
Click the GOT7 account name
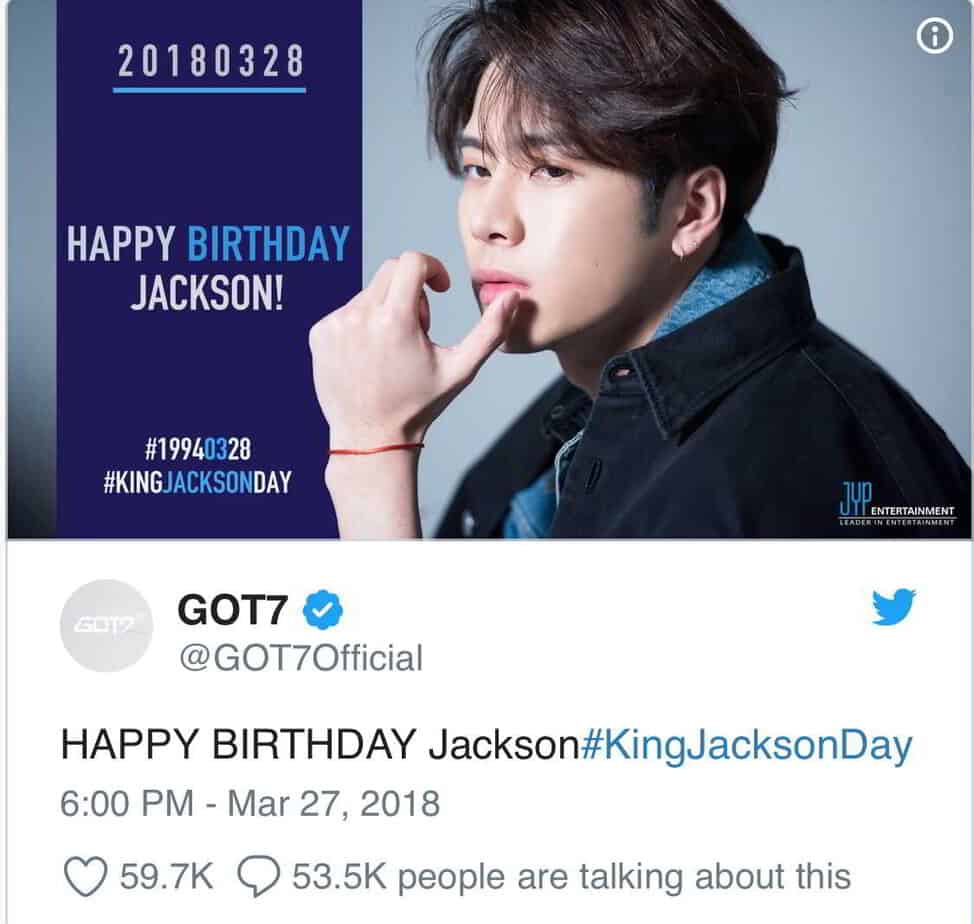point(233,610)
